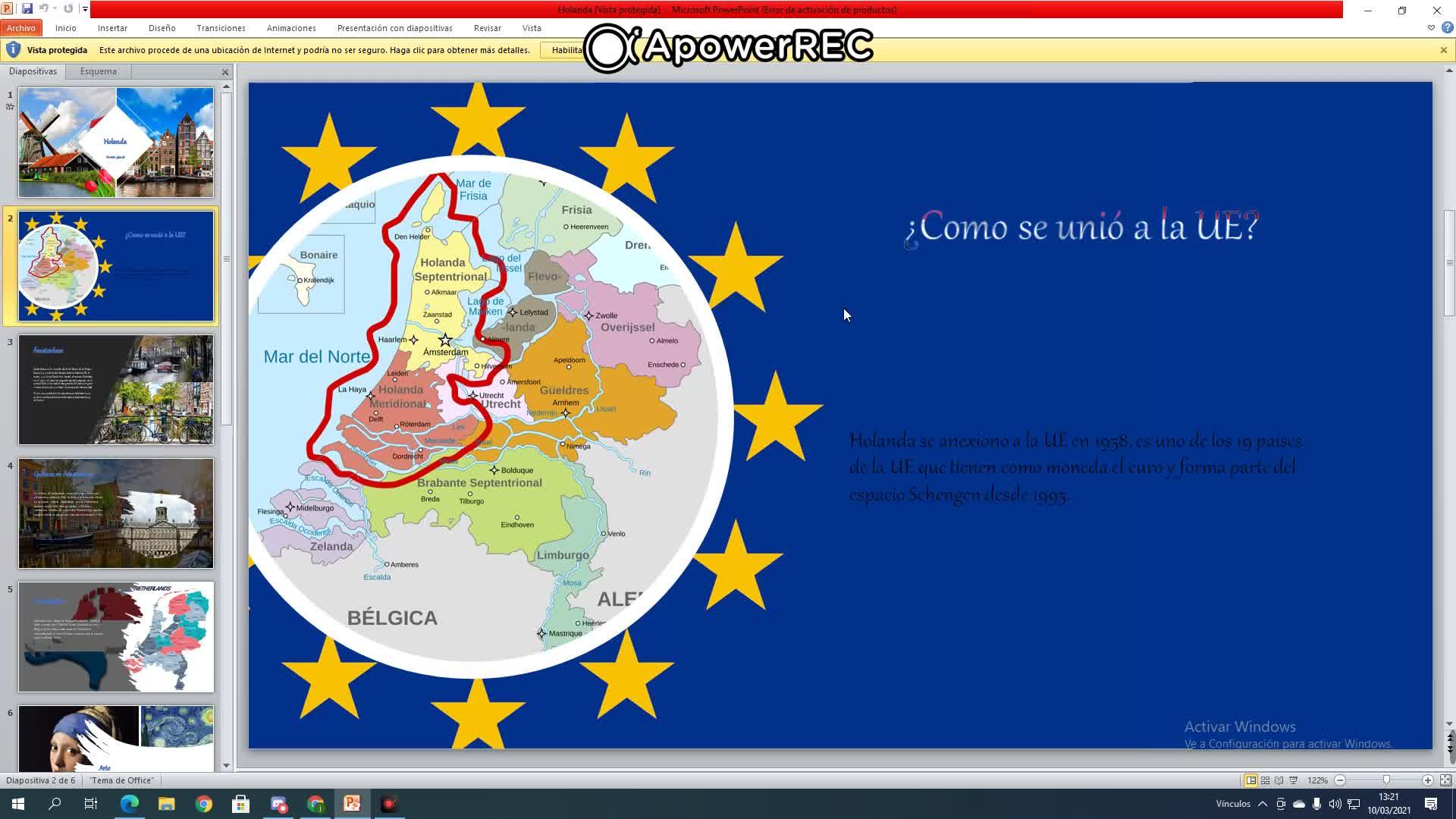Image resolution: width=1456 pixels, height=819 pixels.
Task: Switch to the Esquema pane tab
Action: click(x=99, y=71)
